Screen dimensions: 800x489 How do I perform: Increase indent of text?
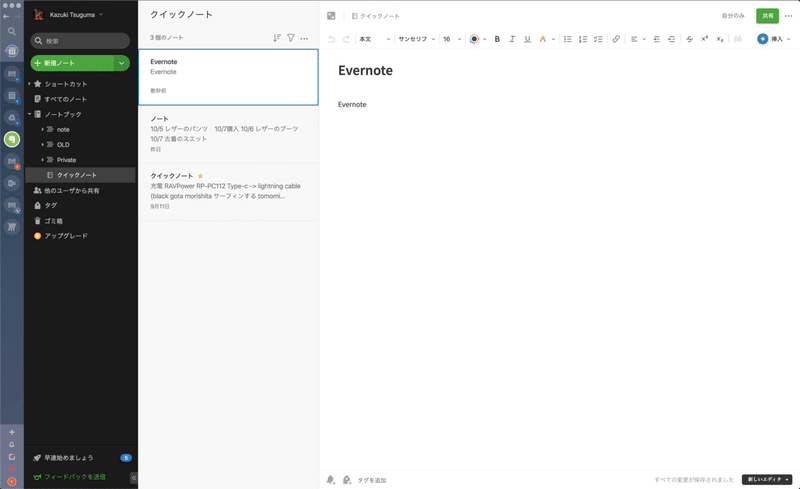coord(656,39)
